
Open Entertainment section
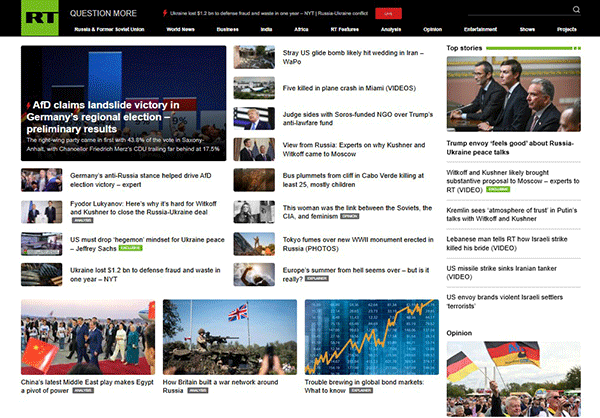click(480, 29)
